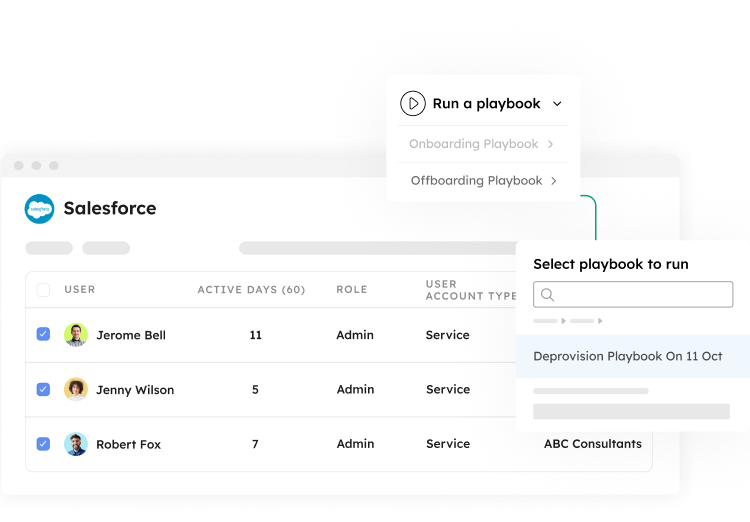Sort by the USER column header
Image resolution: width=750 pixels, height=522 pixels.
pos(80,289)
